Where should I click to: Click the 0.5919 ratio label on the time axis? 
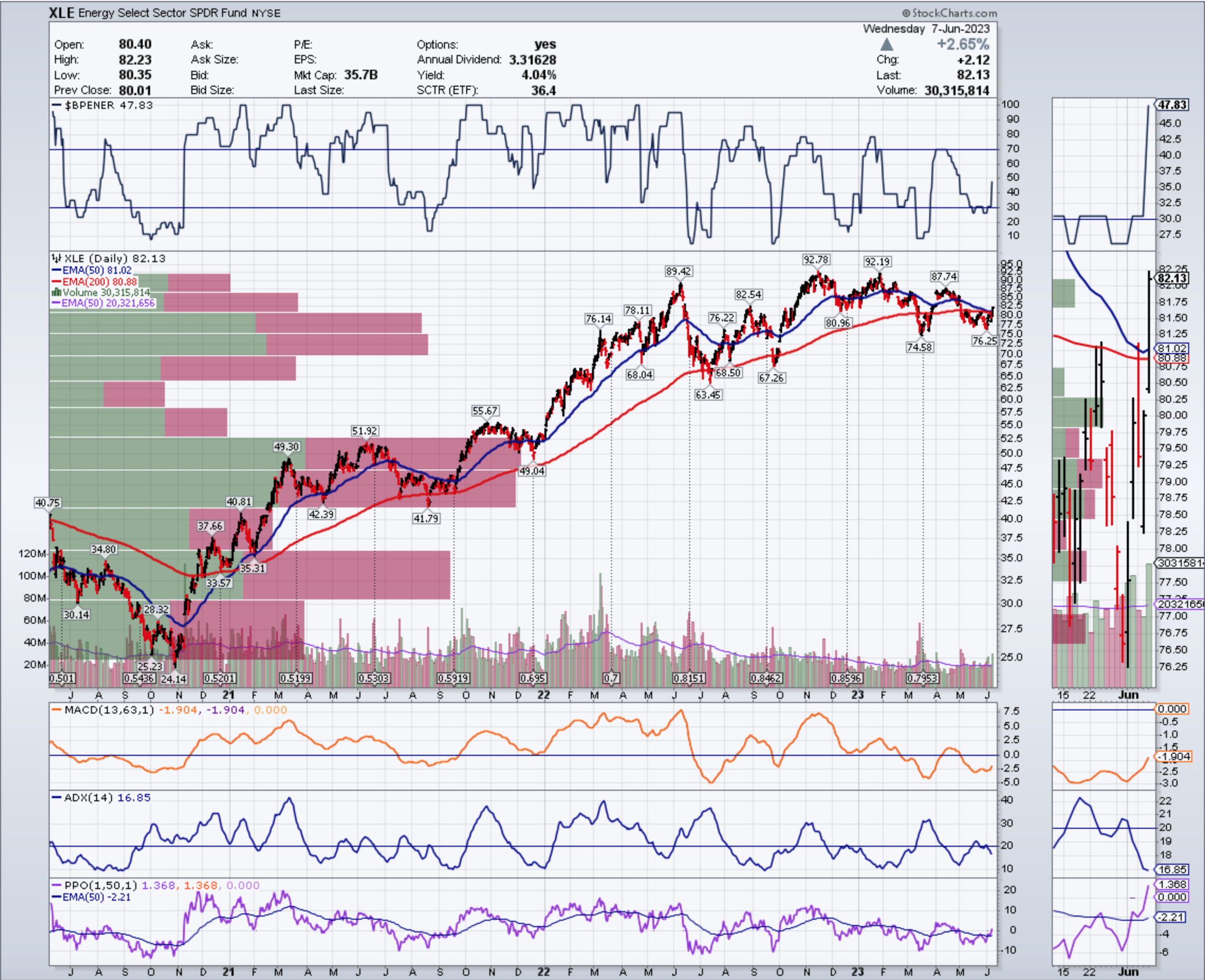tap(454, 679)
